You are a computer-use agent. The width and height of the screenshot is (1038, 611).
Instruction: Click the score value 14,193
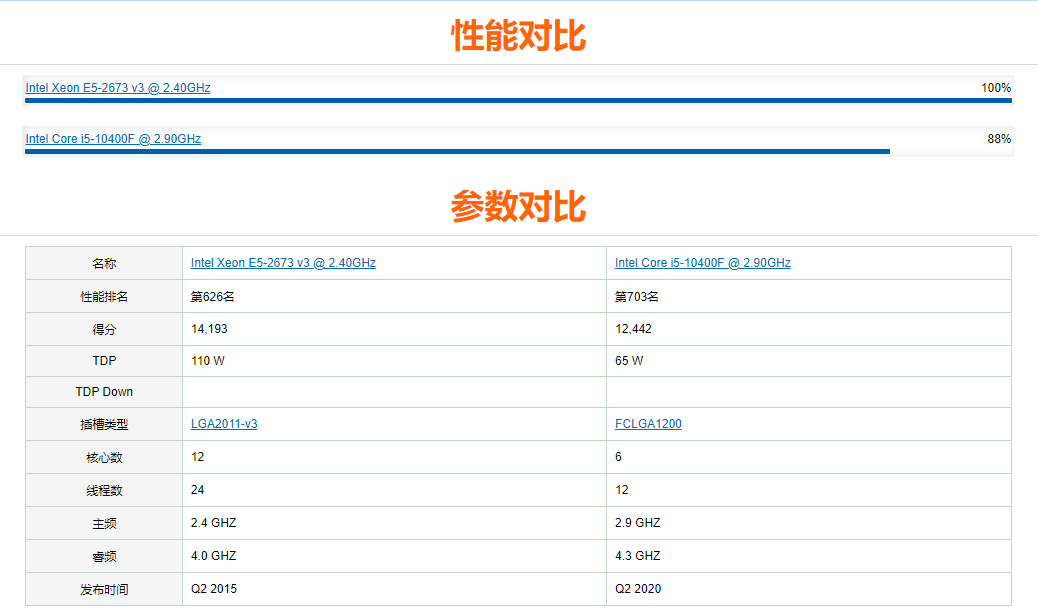coord(209,329)
